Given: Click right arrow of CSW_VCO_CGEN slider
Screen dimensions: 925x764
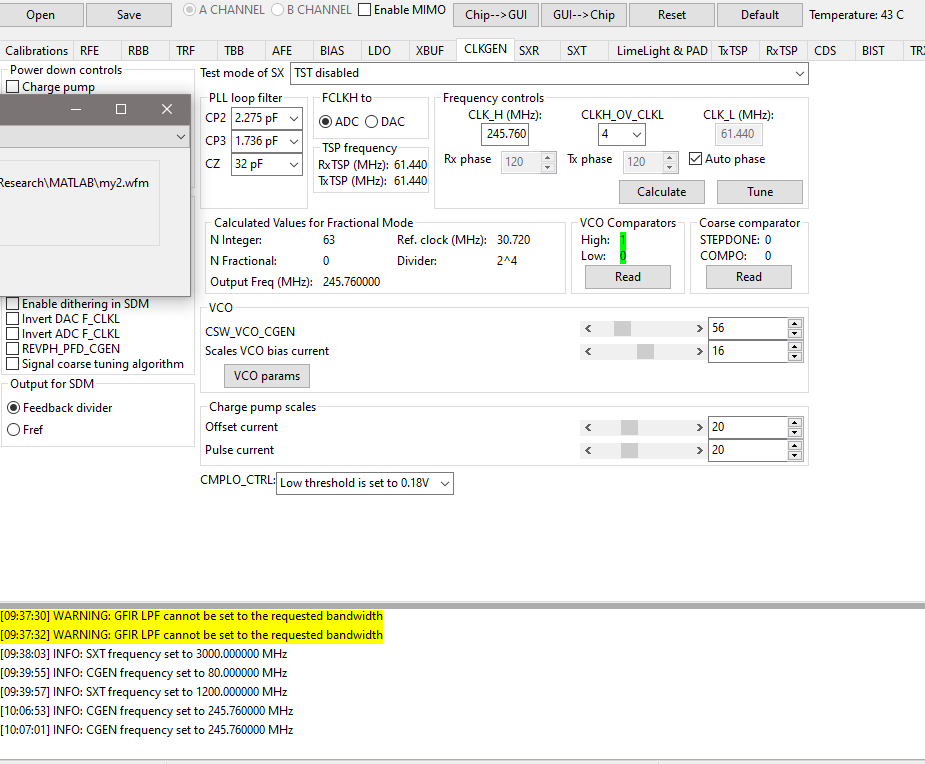Looking at the screenshot, I should click(699, 328).
